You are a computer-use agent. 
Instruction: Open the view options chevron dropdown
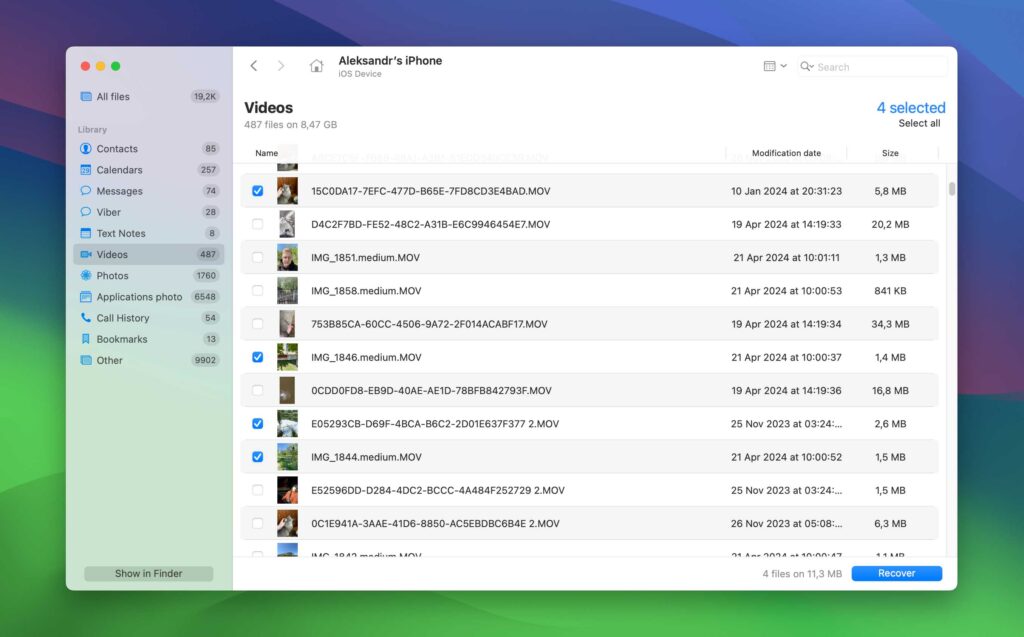(783, 66)
